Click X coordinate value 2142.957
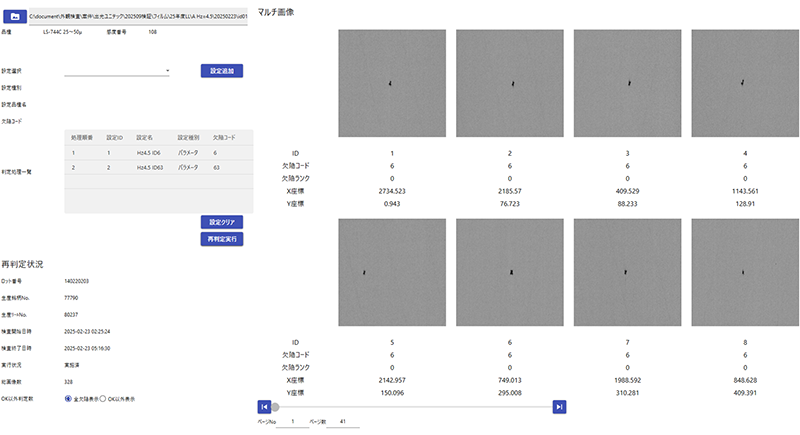800x435 pixels. (392, 380)
